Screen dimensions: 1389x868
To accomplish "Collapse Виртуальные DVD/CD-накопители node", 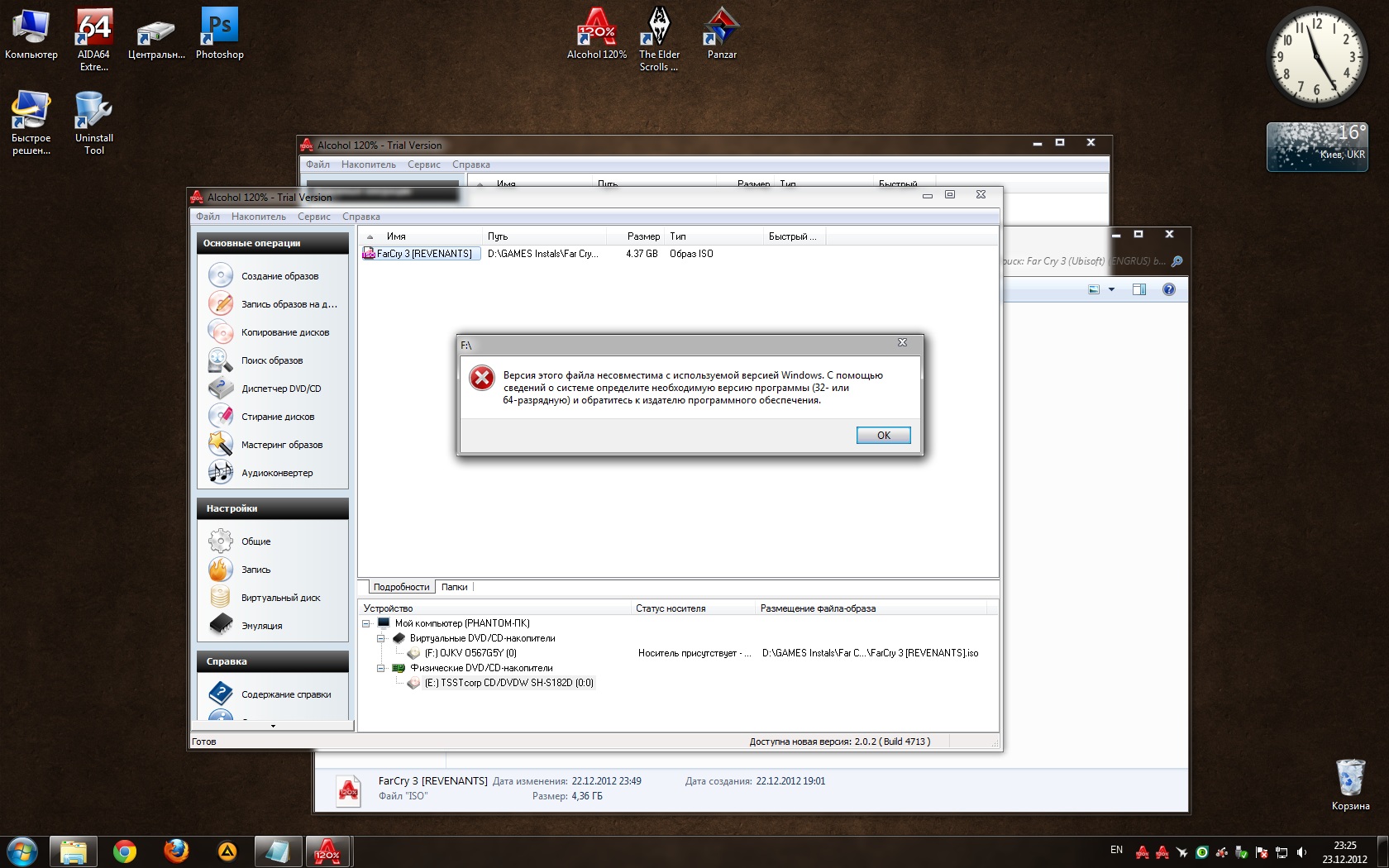I will pos(381,638).
